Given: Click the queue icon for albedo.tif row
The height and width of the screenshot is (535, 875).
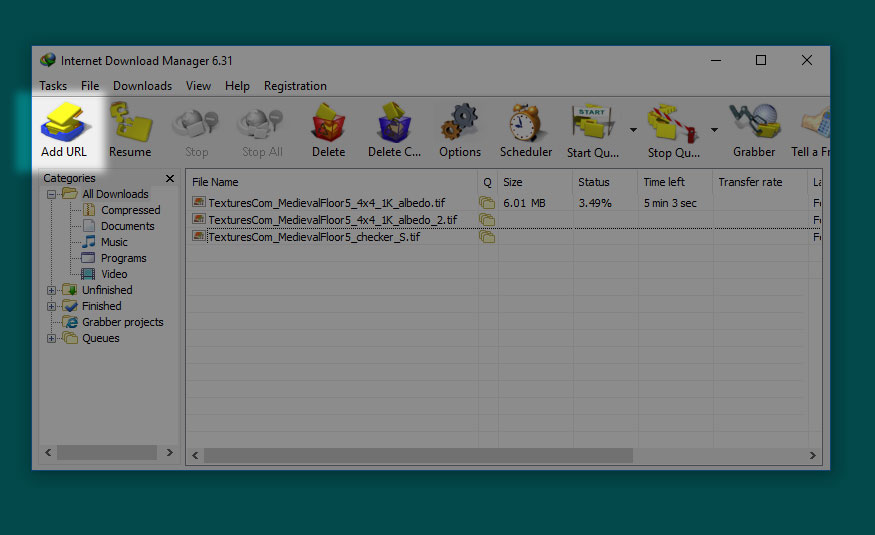Looking at the screenshot, I should (487, 203).
